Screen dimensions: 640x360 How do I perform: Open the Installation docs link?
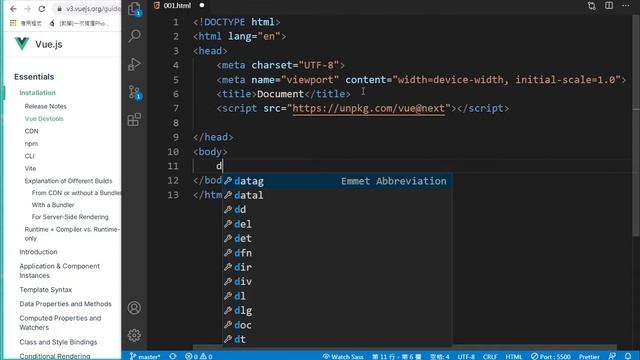coord(37,93)
